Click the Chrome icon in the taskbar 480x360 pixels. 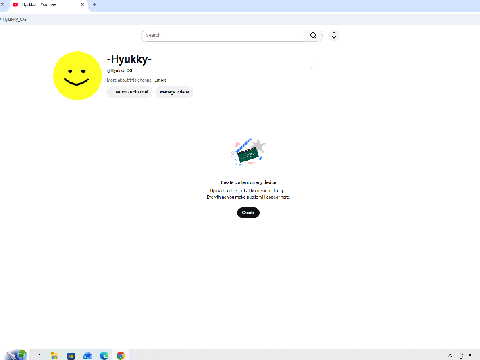[x=121, y=355]
